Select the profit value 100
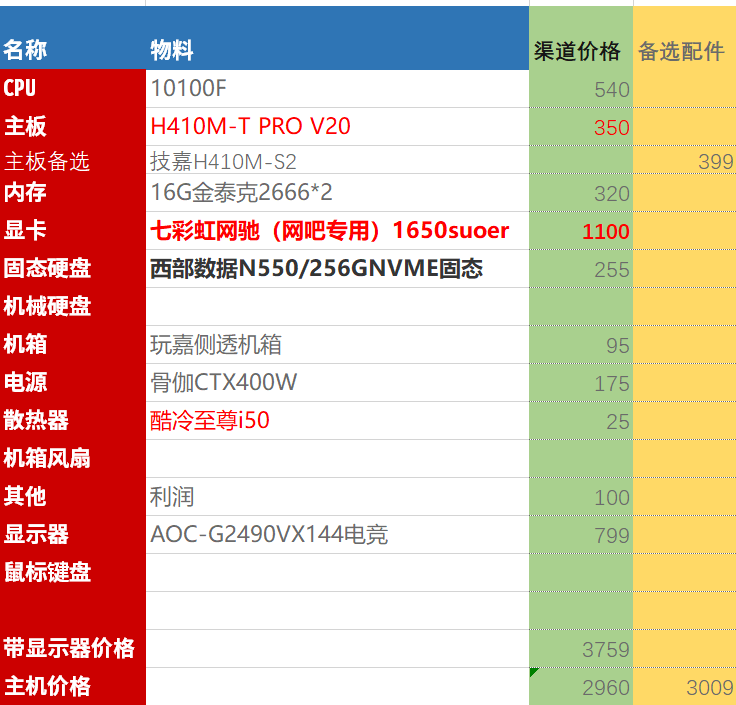 [581, 497]
